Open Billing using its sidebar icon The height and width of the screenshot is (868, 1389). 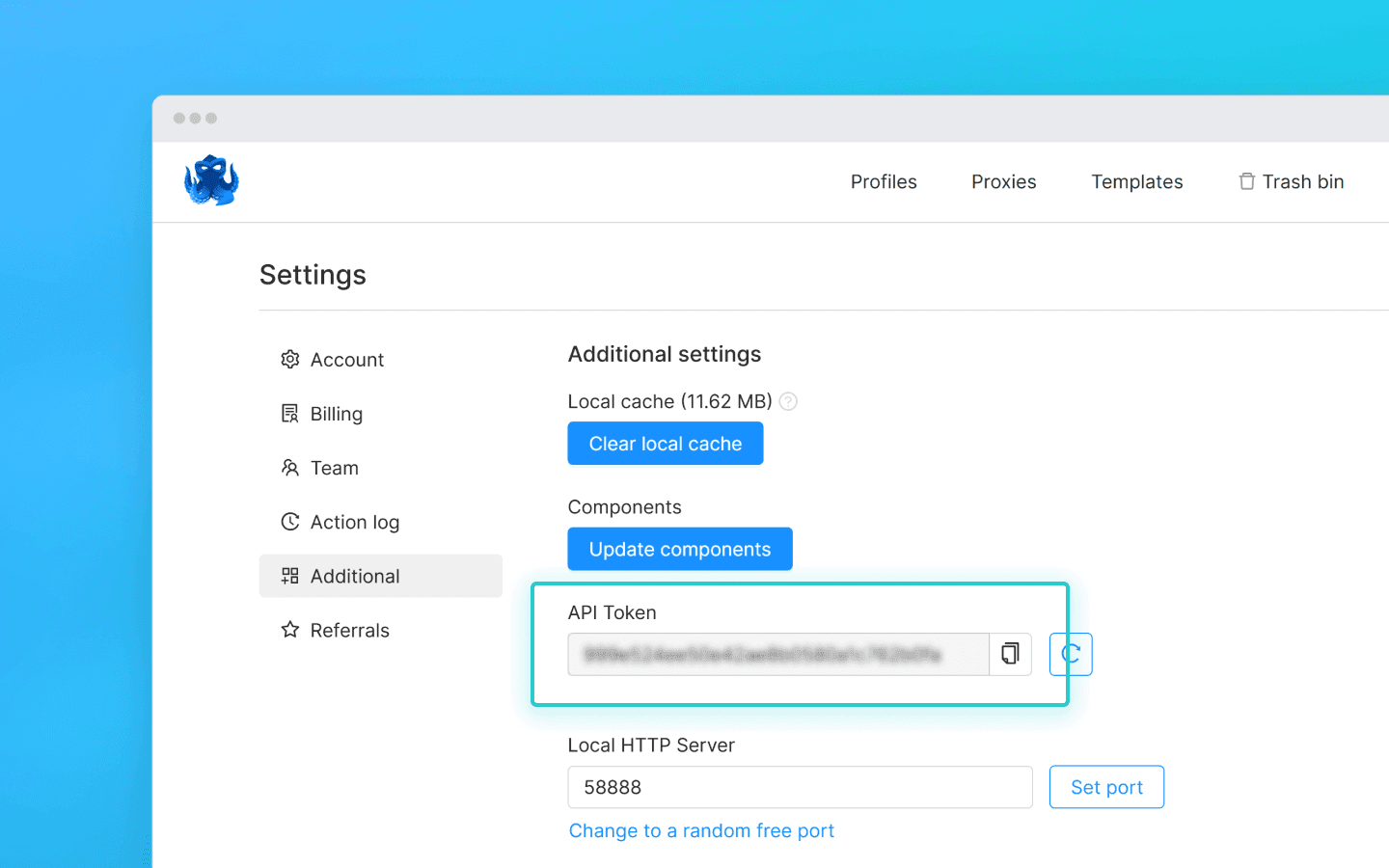coord(289,413)
